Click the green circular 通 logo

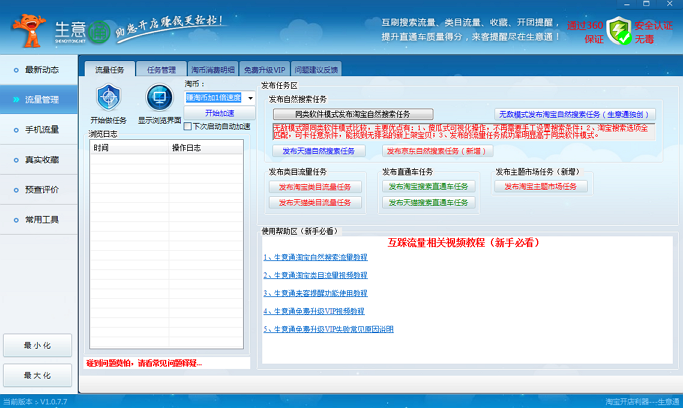[99, 32]
